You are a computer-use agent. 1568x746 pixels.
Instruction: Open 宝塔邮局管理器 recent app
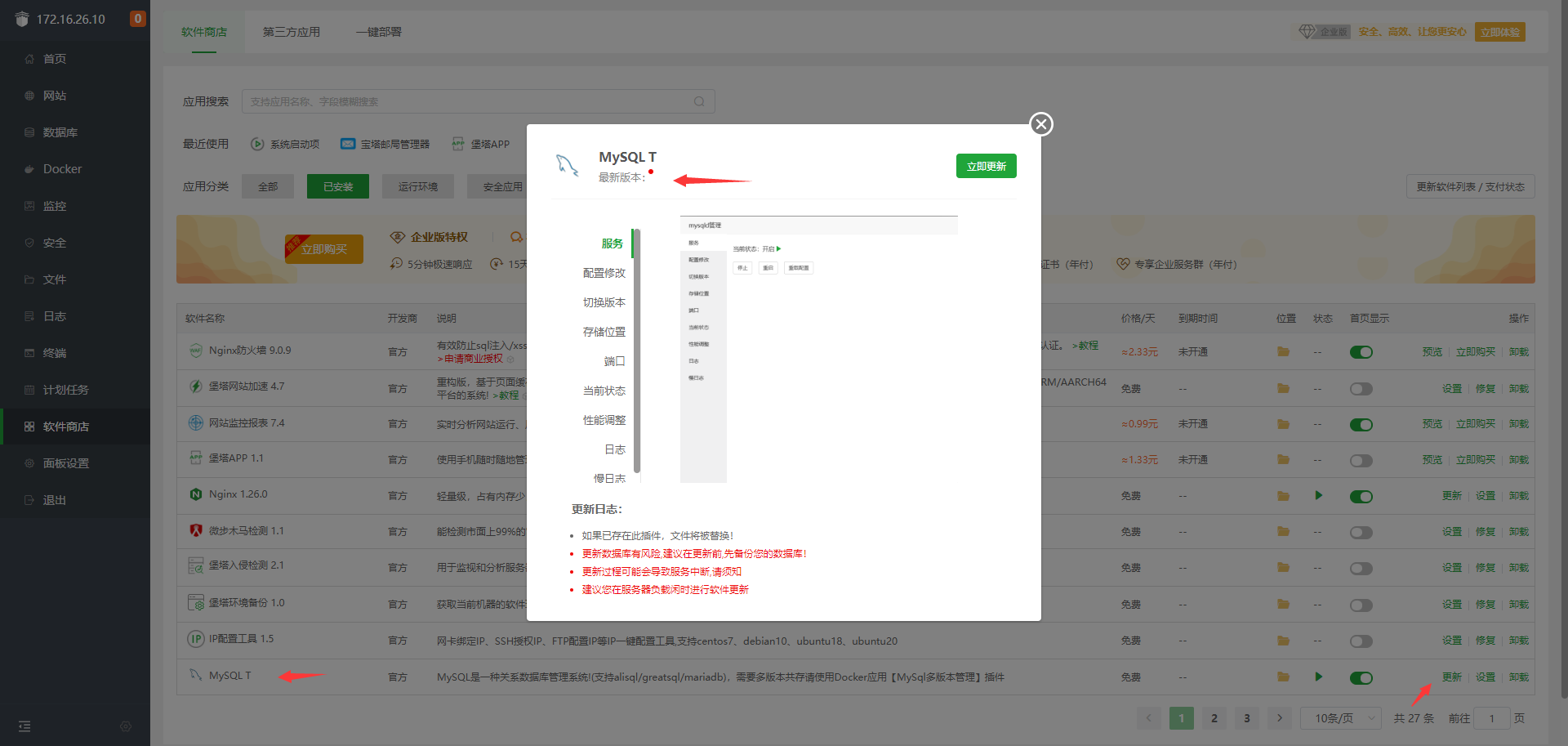[x=385, y=144]
